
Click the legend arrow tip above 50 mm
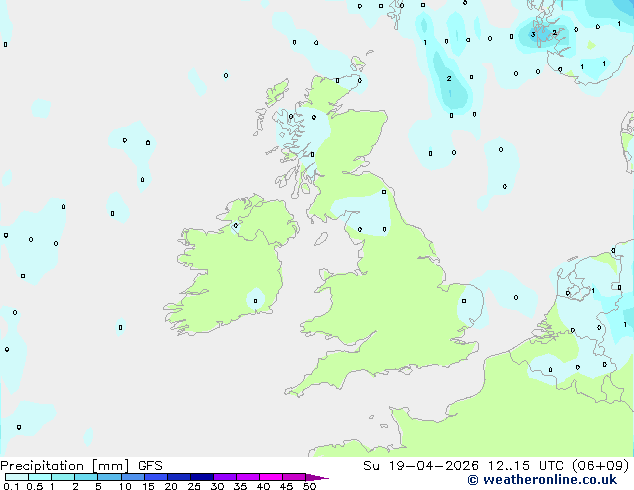point(317,477)
